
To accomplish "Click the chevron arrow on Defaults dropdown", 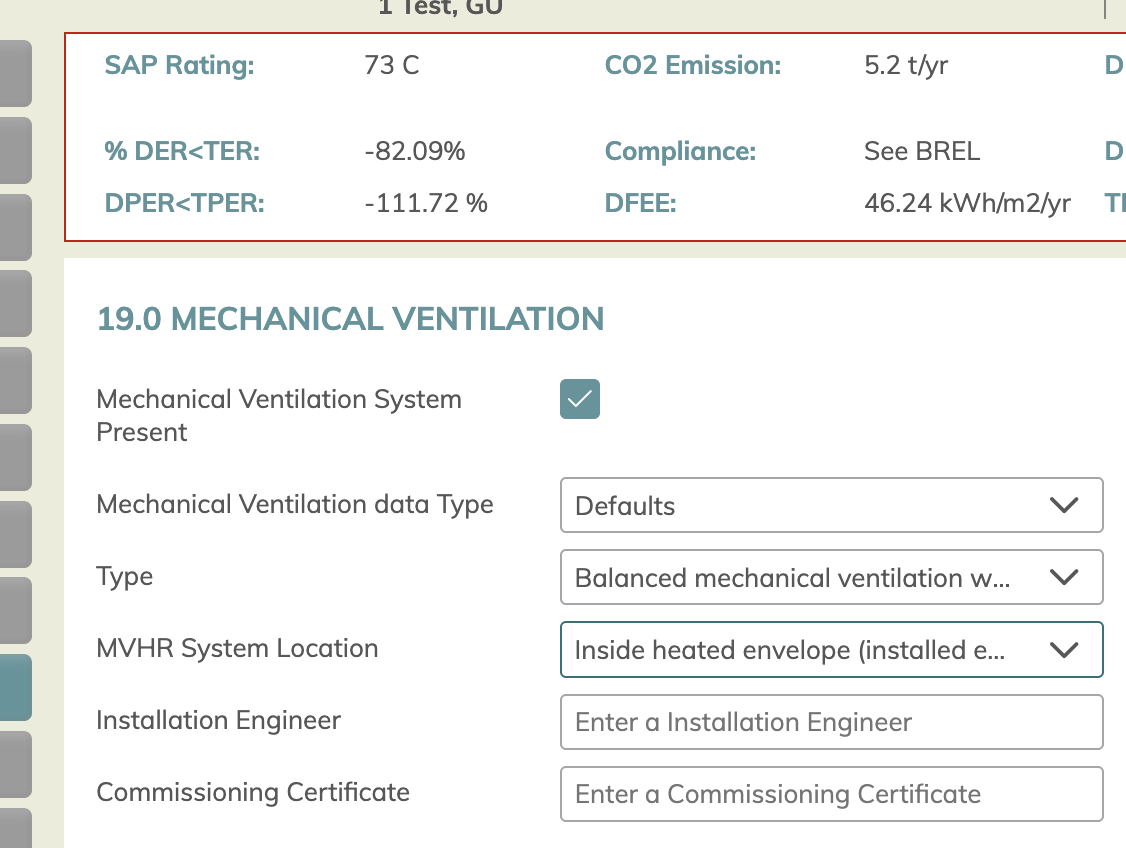I will pos(1064,505).
